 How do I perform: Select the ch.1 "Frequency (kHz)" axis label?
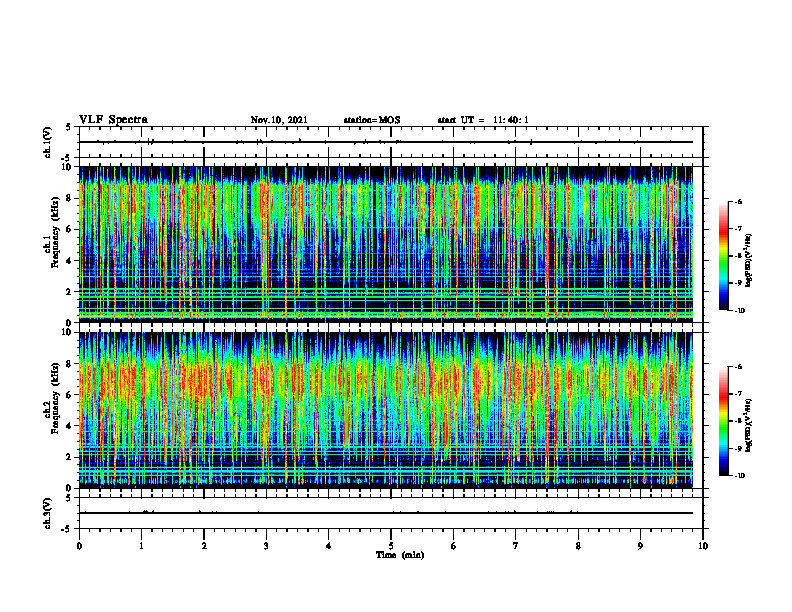click(55, 232)
